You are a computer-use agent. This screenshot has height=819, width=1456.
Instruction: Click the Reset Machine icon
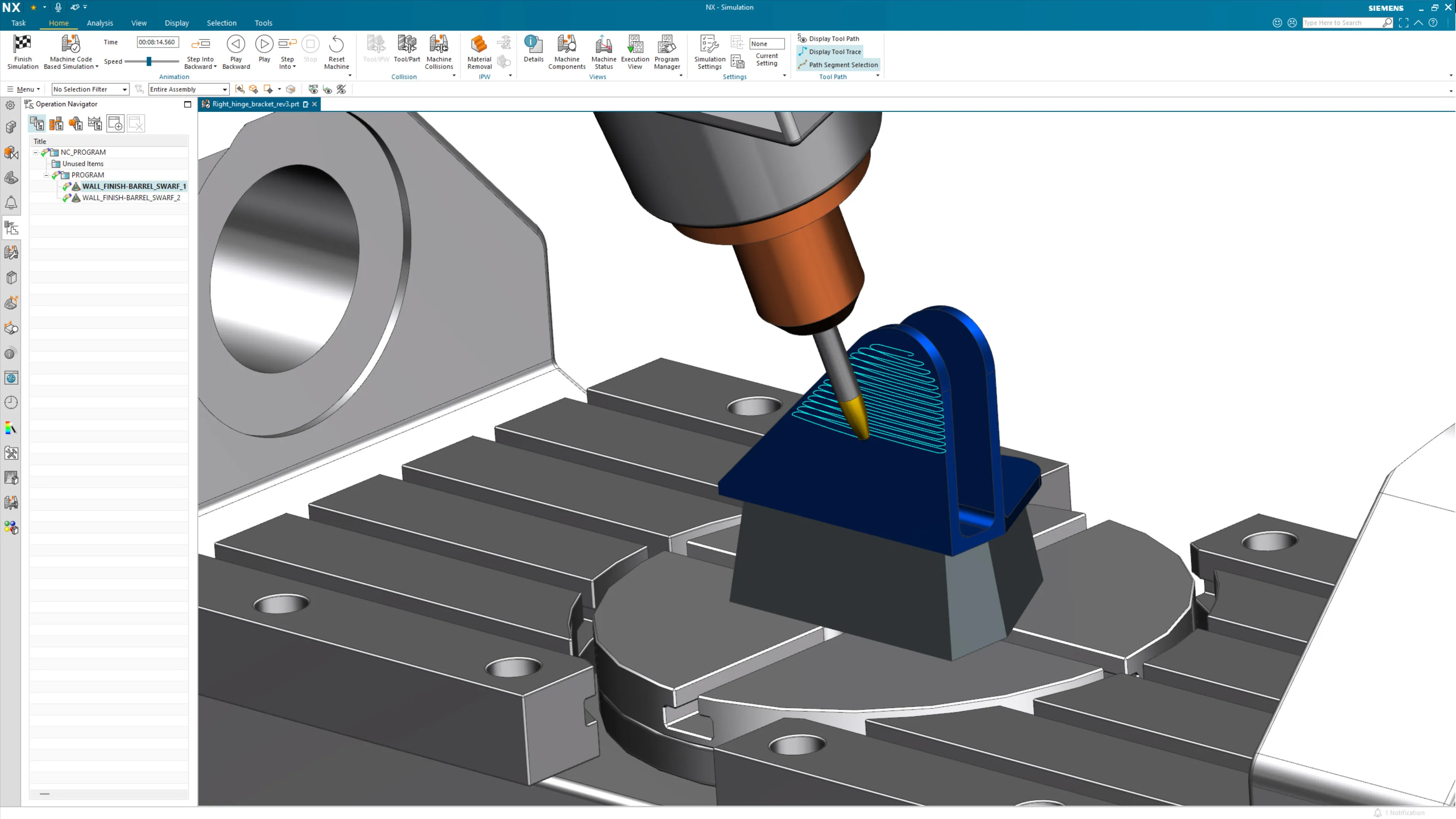[336, 44]
